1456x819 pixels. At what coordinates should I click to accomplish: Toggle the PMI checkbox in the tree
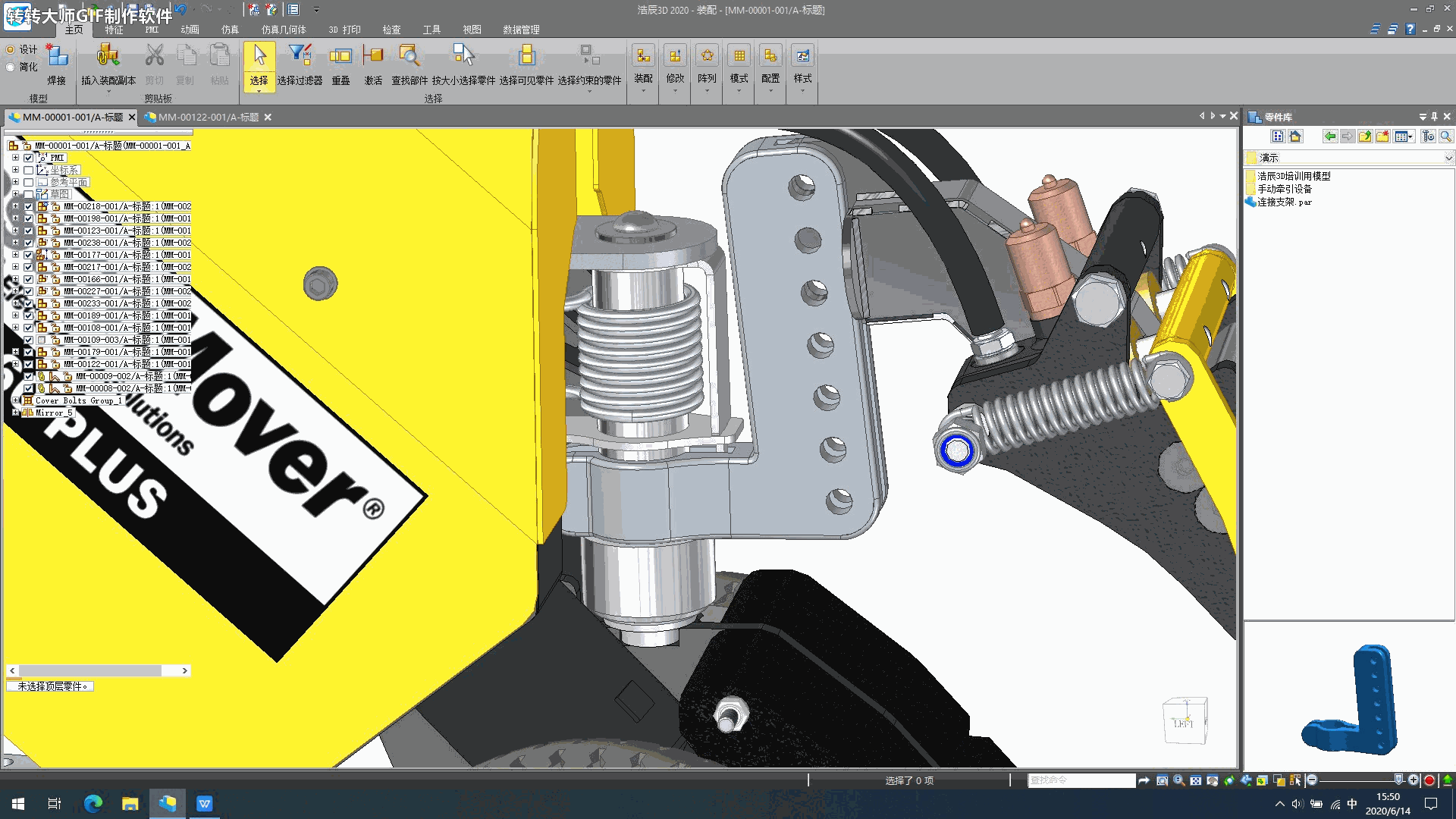tap(28, 158)
